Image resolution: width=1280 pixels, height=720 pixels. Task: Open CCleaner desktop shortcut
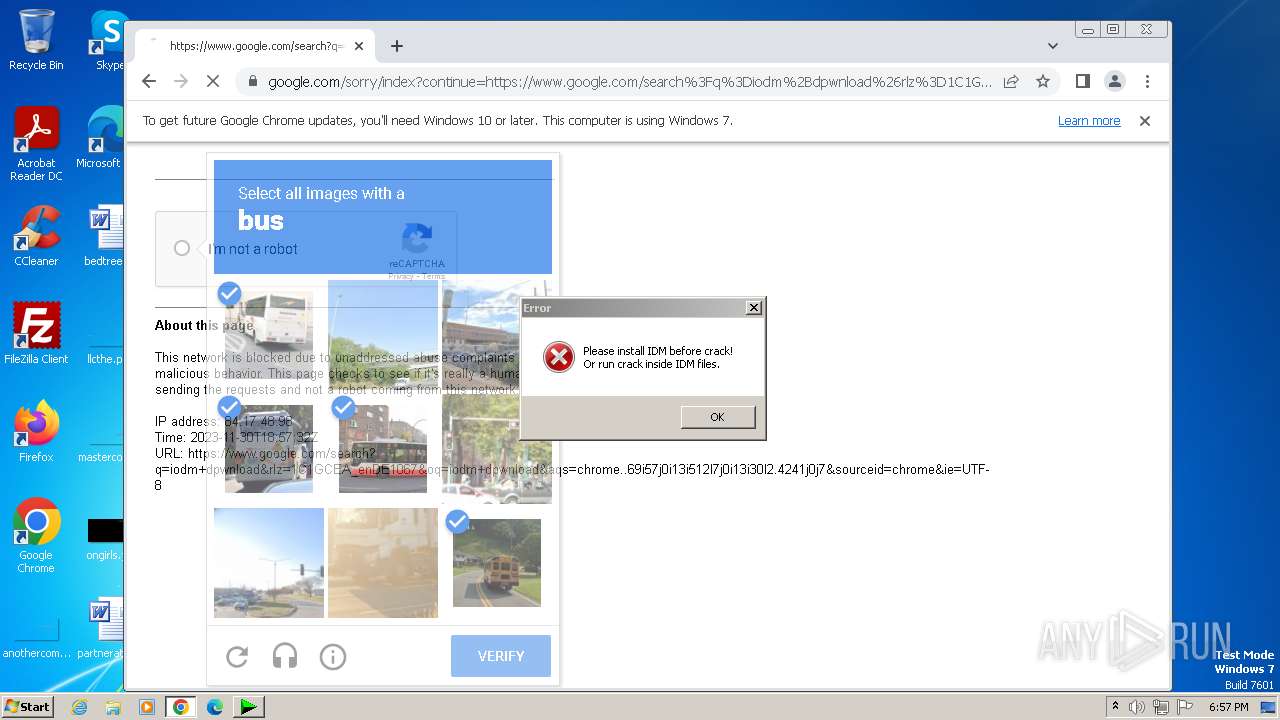click(36, 236)
